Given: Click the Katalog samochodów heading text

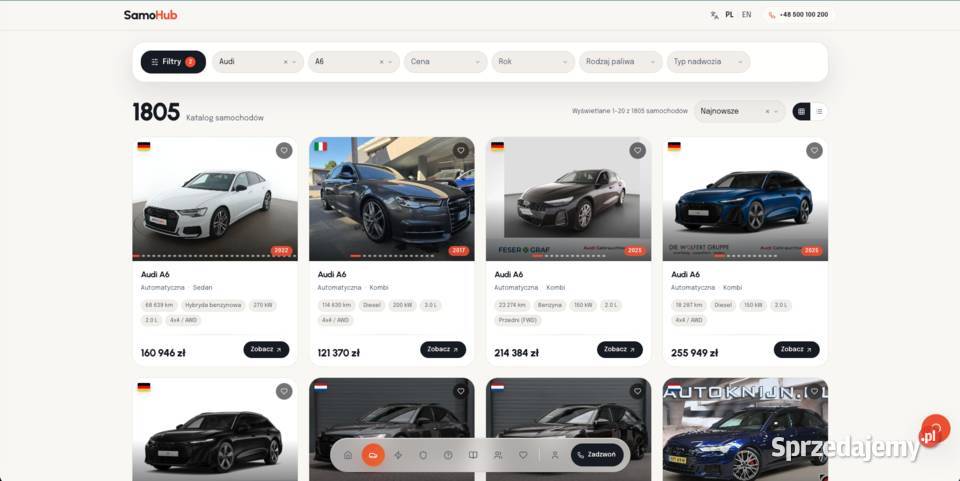Looking at the screenshot, I should click(x=225, y=117).
